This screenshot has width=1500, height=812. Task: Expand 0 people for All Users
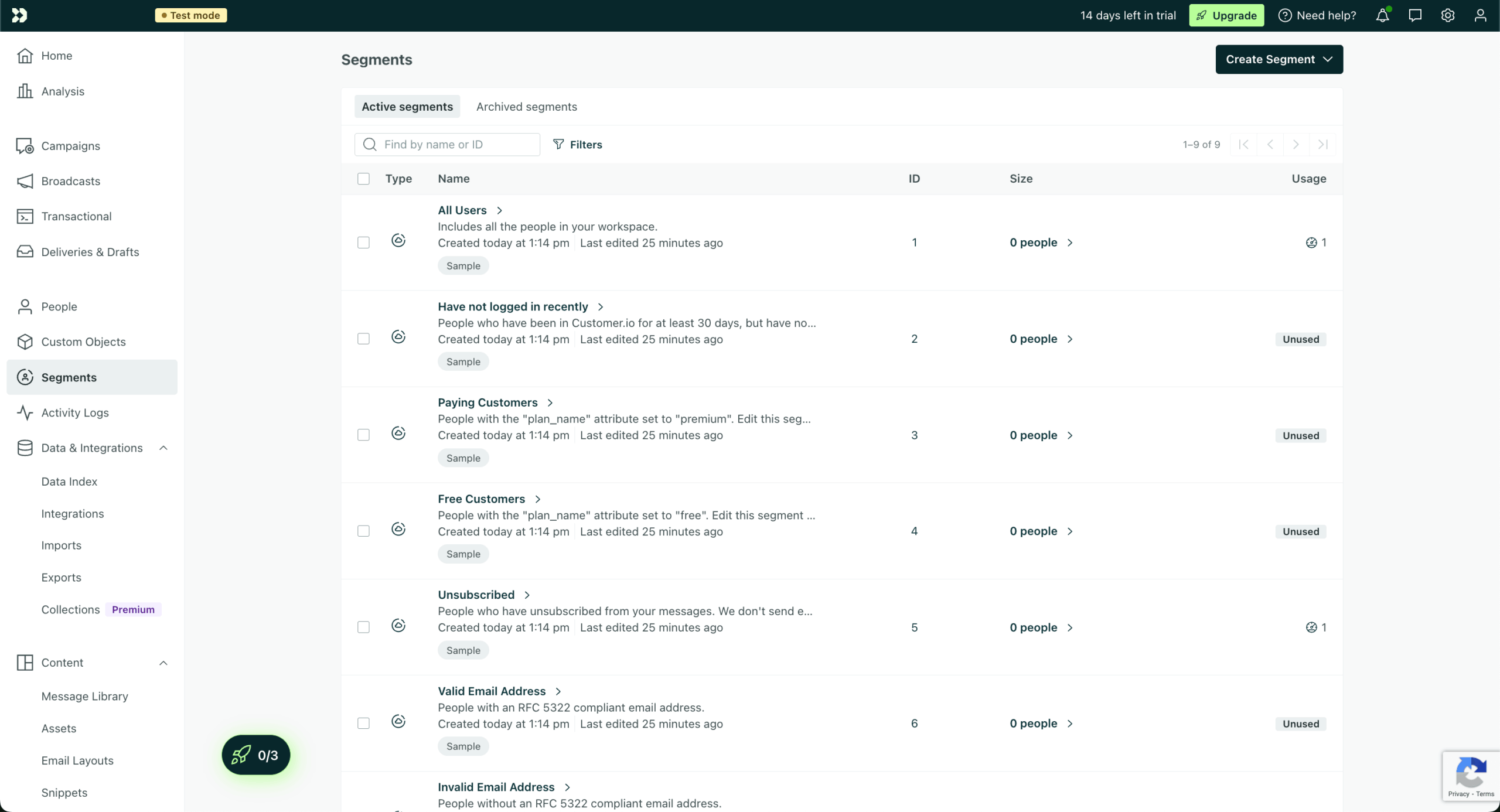1041,243
